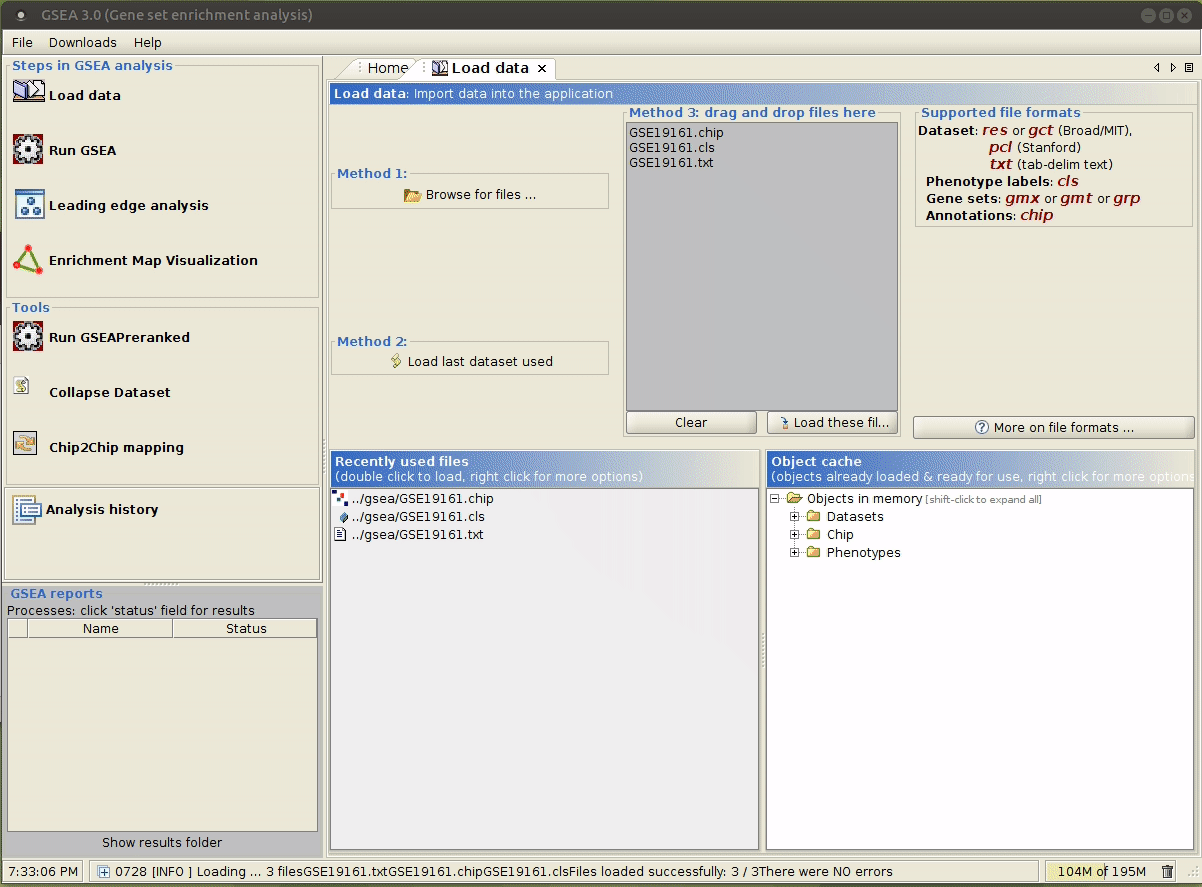Expand the Chip tree node
The height and width of the screenshot is (887, 1202).
click(796, 535)
